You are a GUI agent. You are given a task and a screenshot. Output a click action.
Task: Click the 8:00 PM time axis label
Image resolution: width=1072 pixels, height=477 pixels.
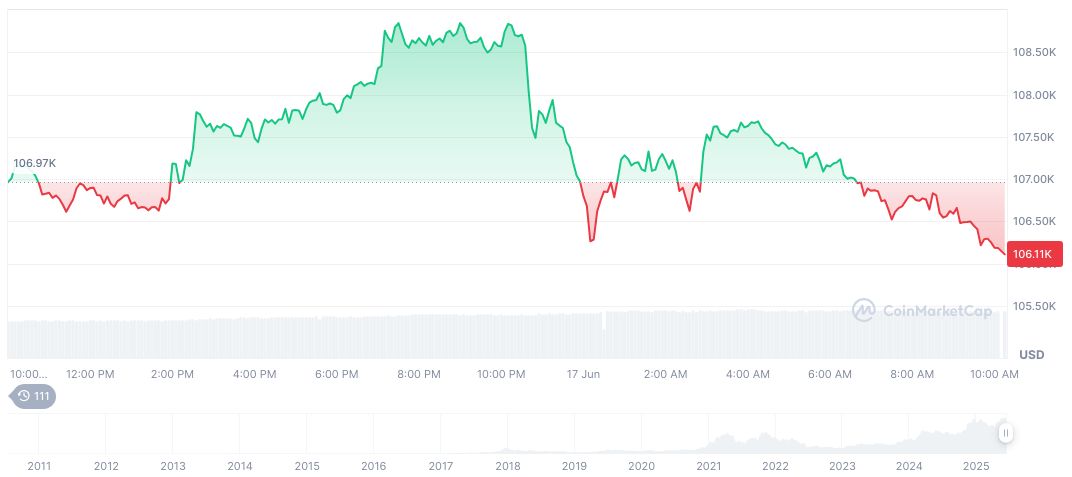click(x=419, y=374)
